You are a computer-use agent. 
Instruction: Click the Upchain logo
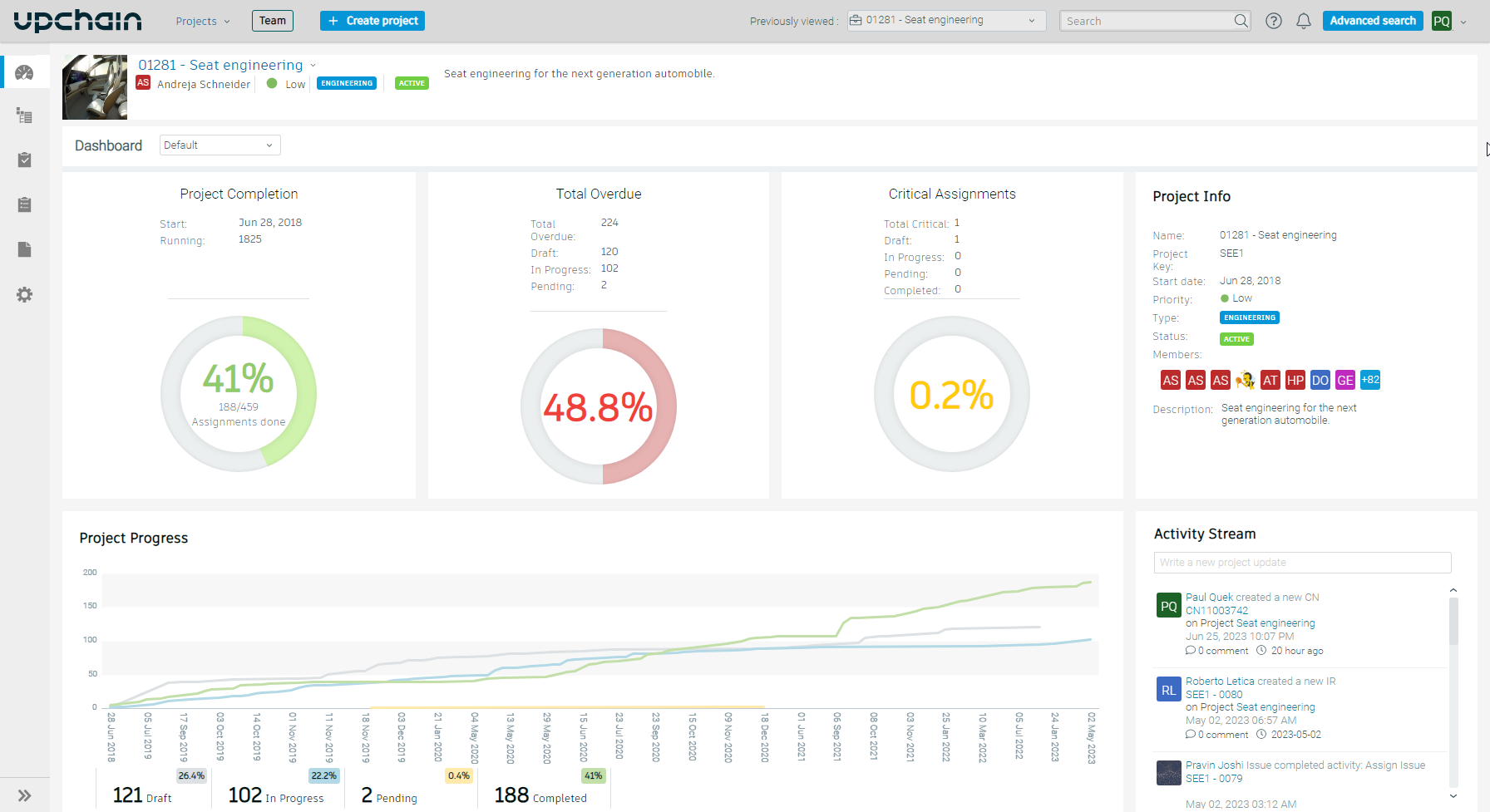click(x=78, y=21)
